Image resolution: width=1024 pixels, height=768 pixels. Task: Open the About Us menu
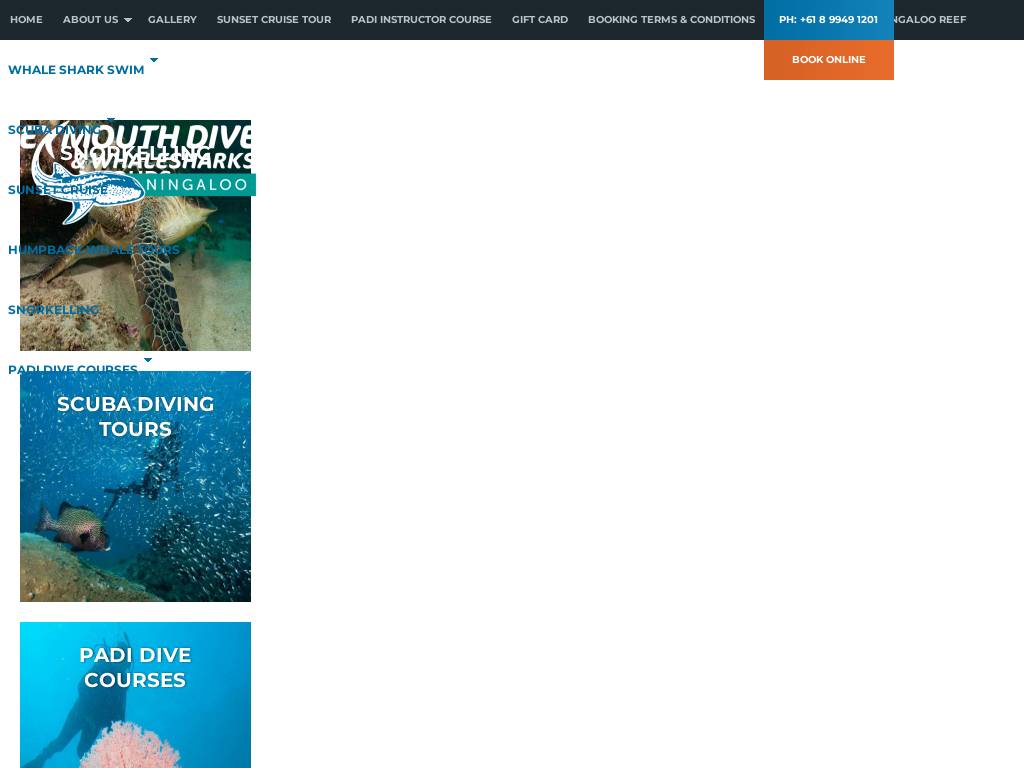click(90, 20)
